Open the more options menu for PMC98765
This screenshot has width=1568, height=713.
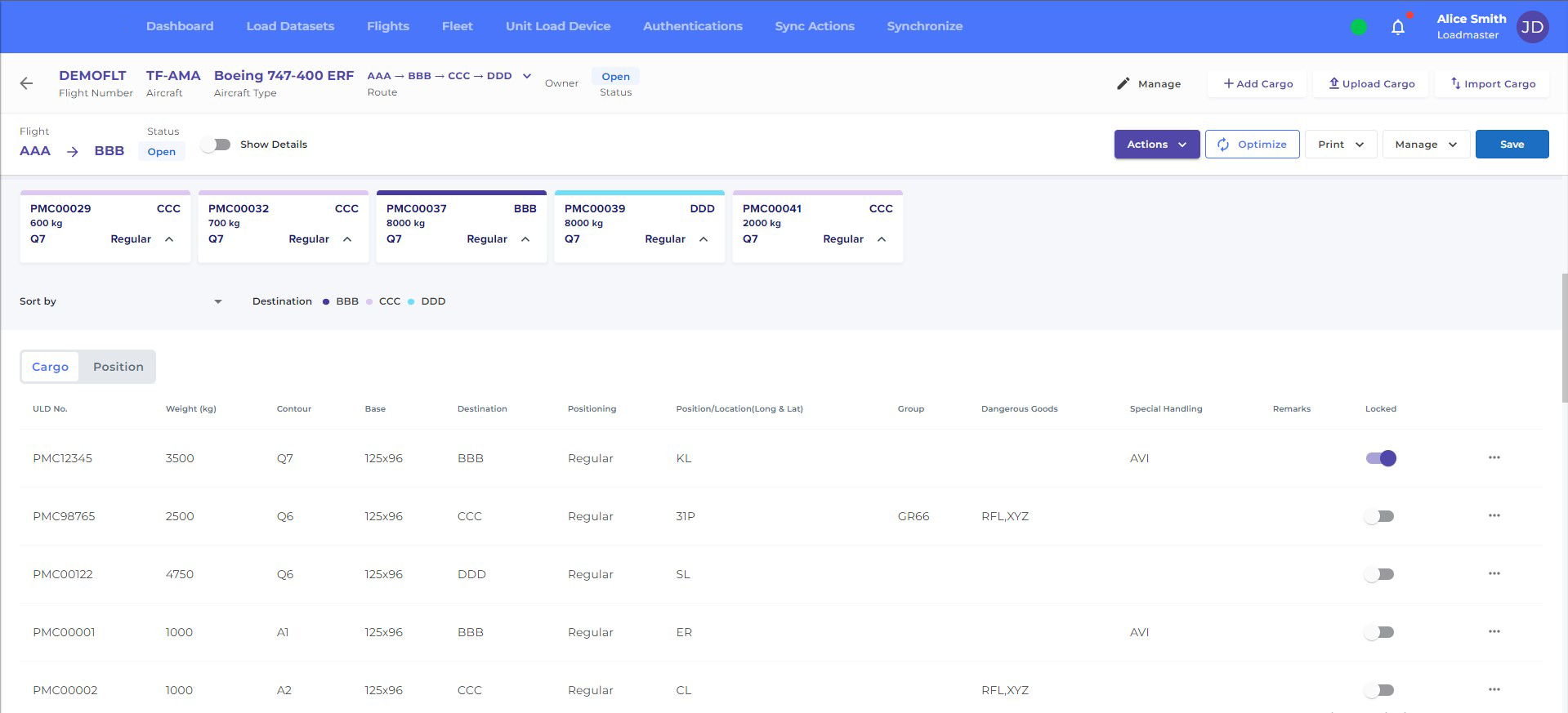(x=1494, y=515)
